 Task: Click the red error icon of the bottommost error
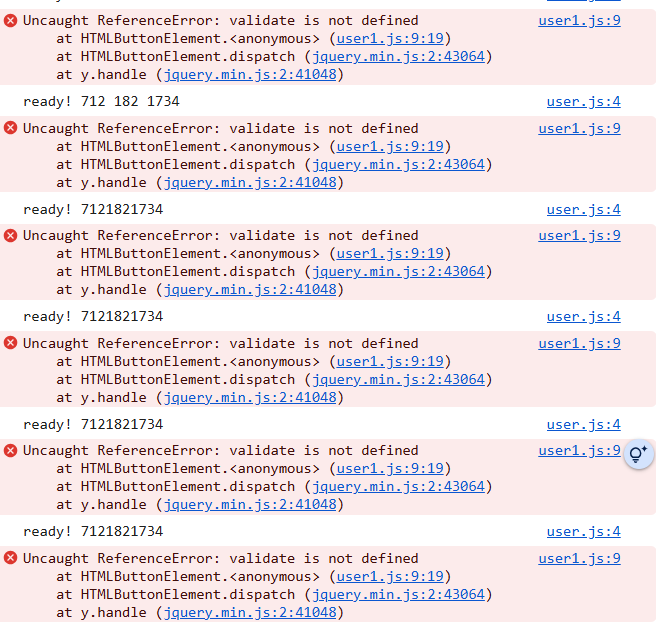11,558
